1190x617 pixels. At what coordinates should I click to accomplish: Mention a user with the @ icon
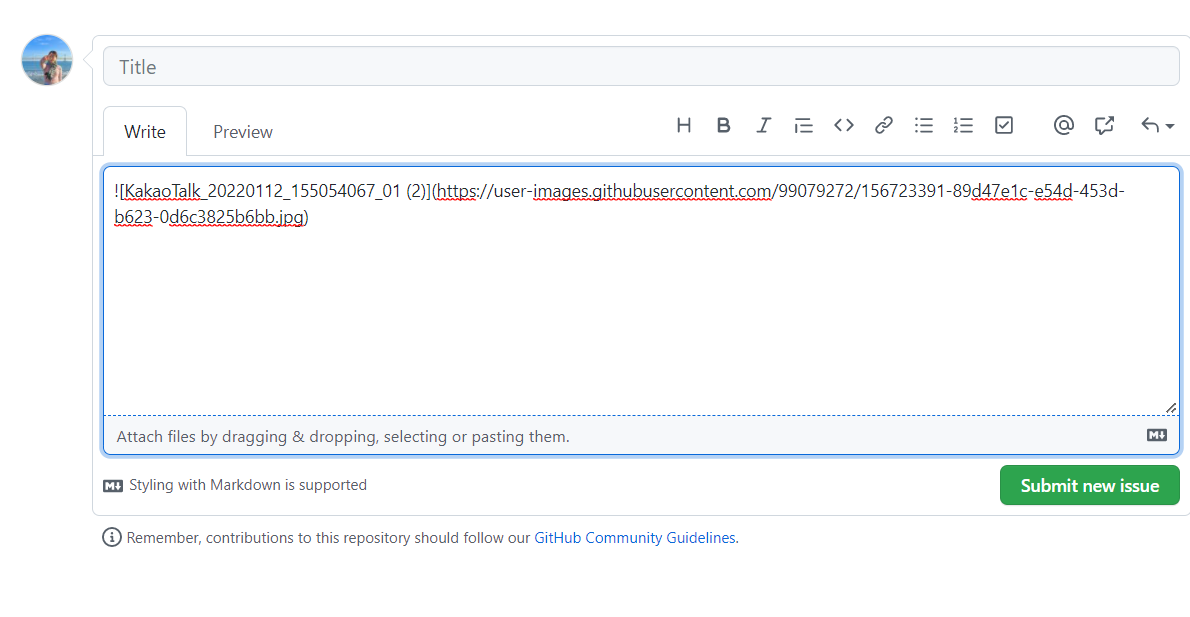coord(1064,125)
